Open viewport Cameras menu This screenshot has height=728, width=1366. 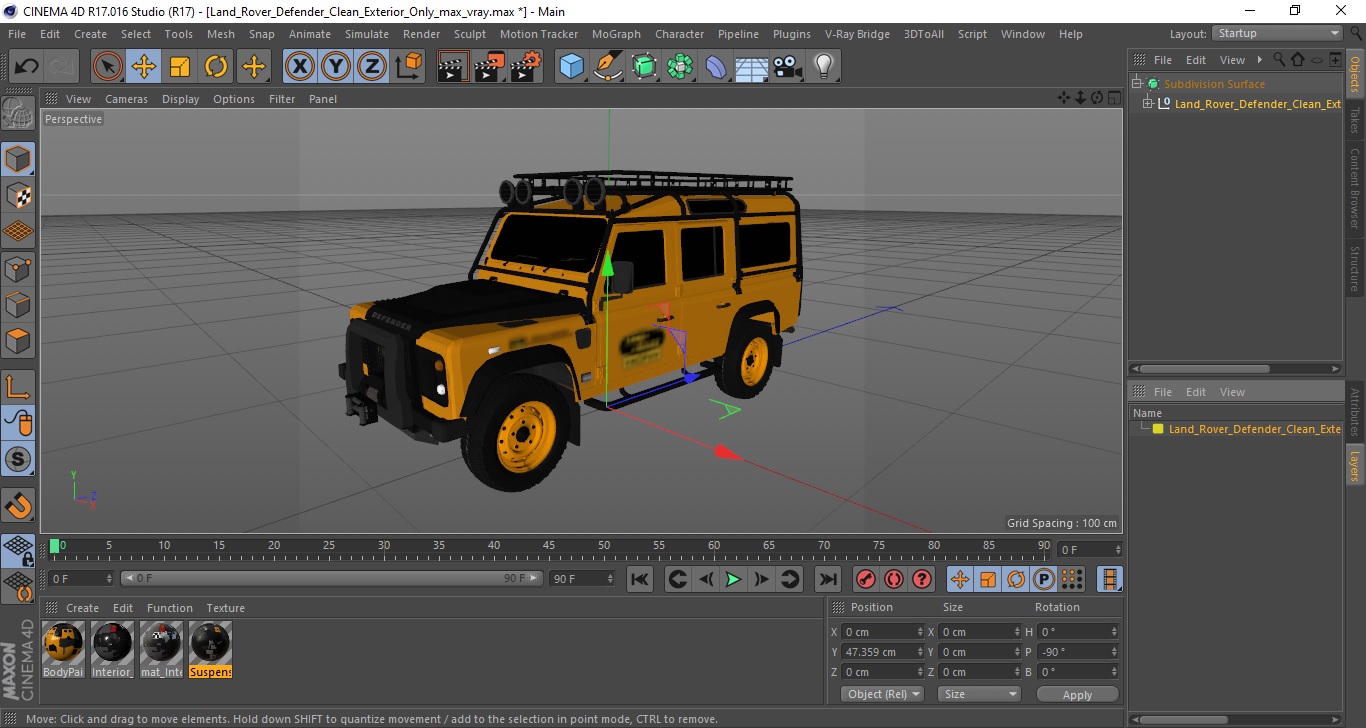[x=126, y=99]
